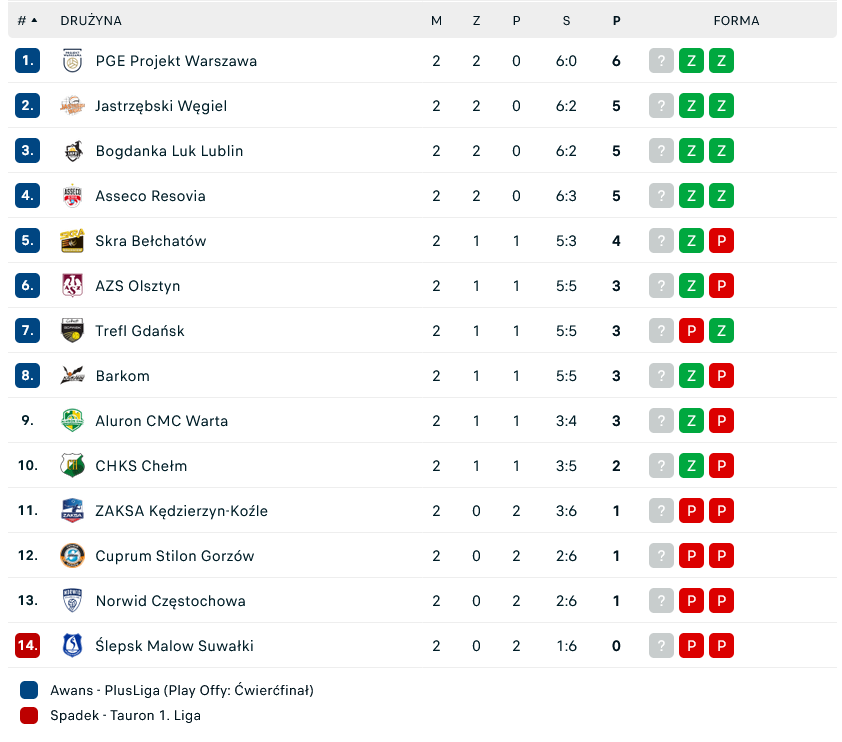The width and height of the screenshot is (842, 742).
Task: Click the PGE Projekt Warszawa team logo
Action: [72, 61]
